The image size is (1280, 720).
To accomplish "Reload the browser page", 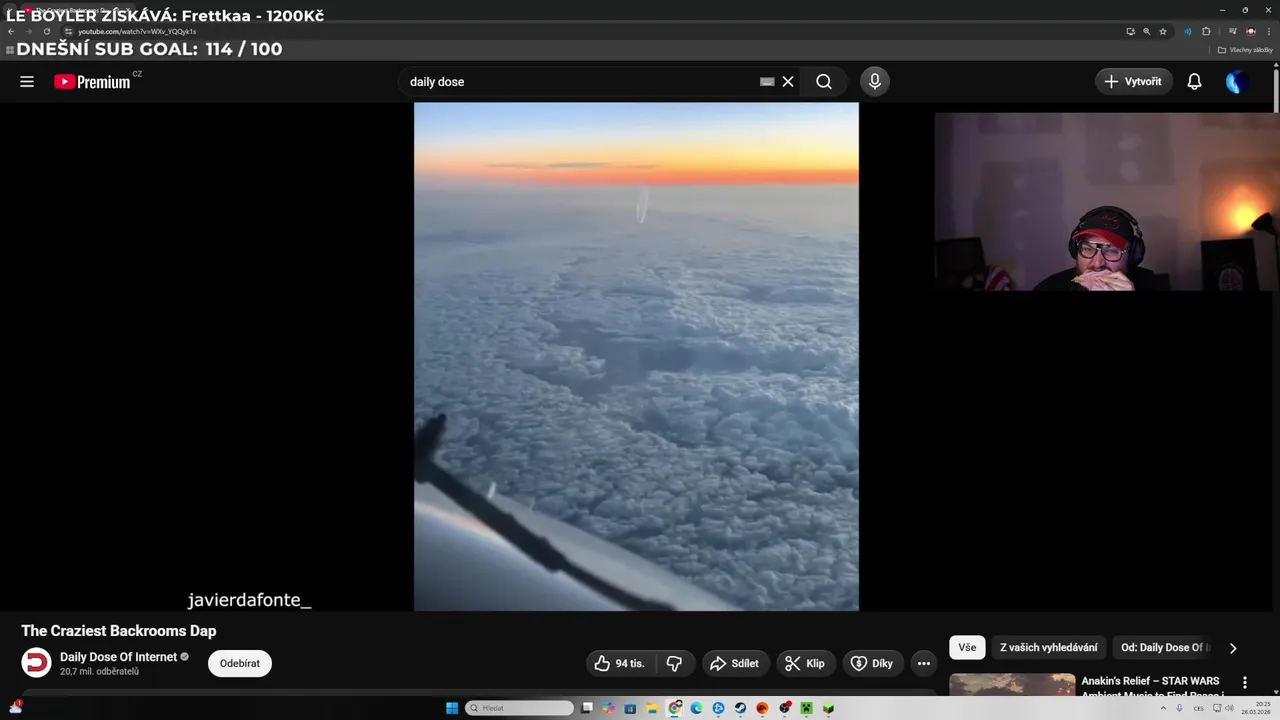I will [46, 32].
